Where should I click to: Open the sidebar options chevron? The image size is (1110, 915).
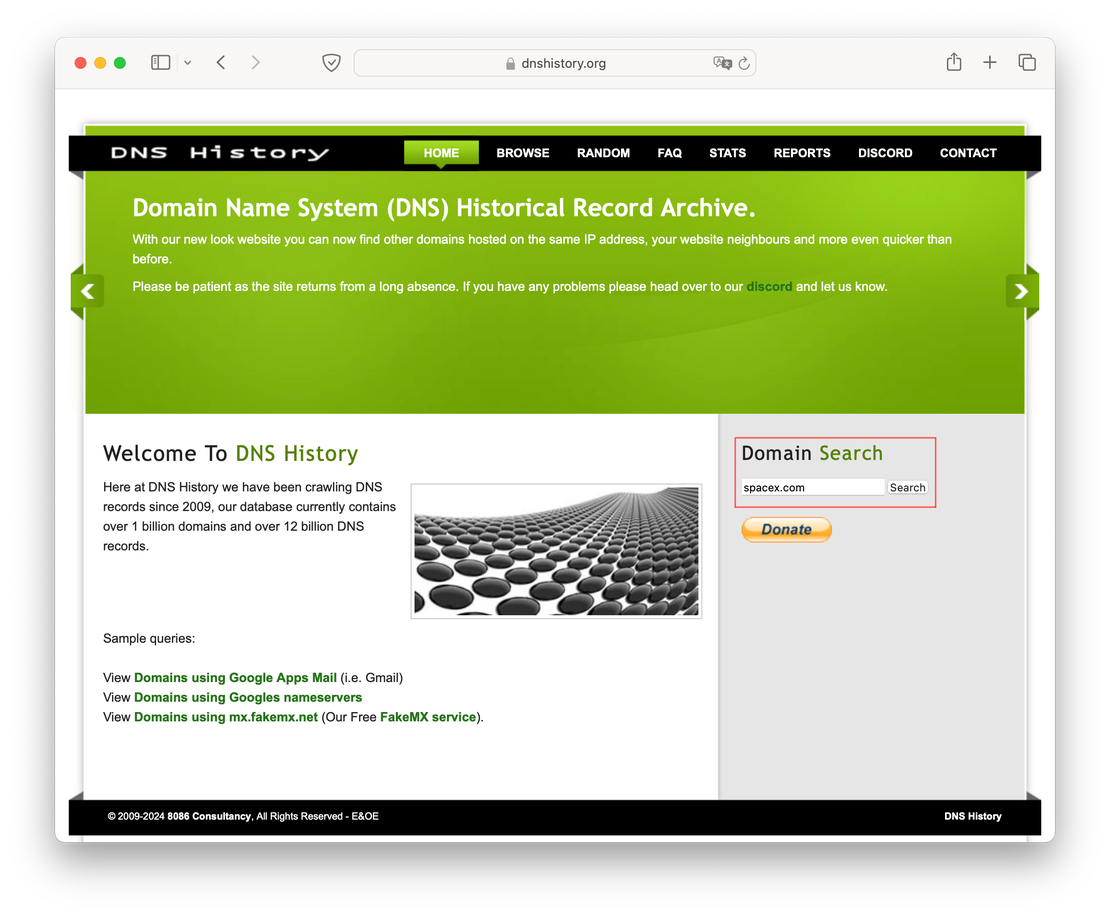click(x=188, y=61)
